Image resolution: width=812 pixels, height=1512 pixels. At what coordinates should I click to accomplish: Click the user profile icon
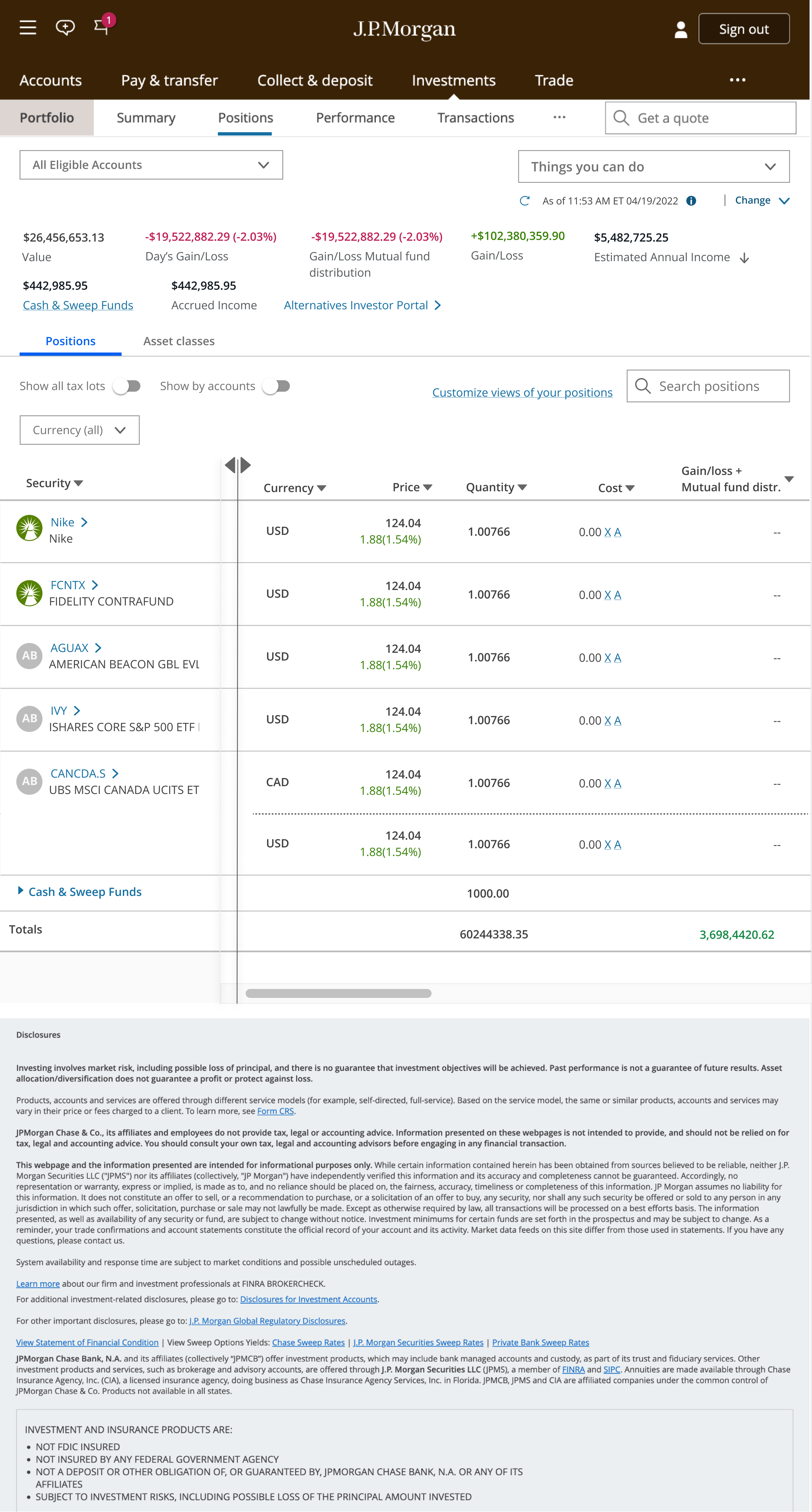pos(680,29)
